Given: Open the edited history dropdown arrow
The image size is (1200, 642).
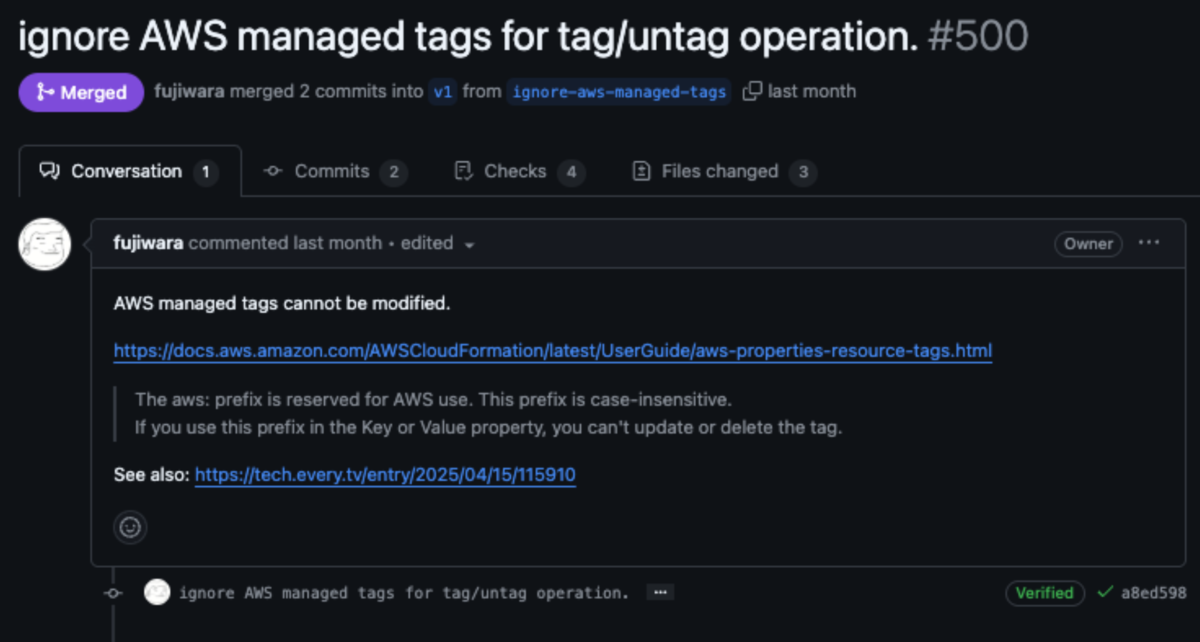Looking at the screenshot, I should (x=469, y=244).
